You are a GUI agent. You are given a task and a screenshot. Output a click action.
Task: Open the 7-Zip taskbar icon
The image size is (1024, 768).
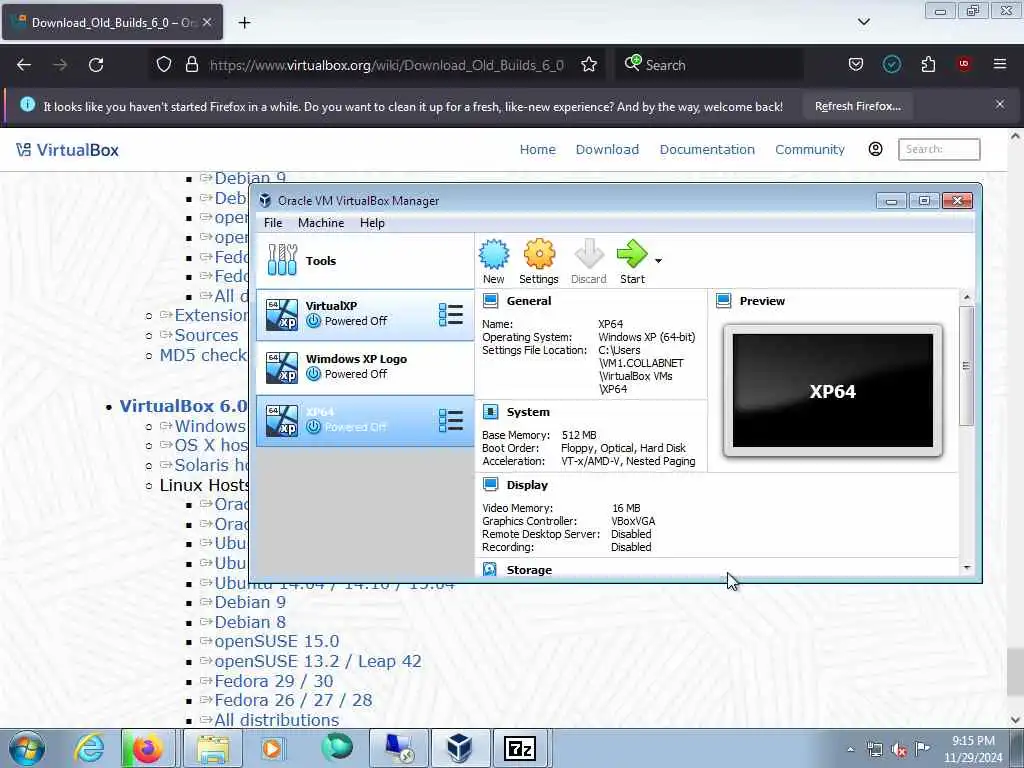point(520,748)
